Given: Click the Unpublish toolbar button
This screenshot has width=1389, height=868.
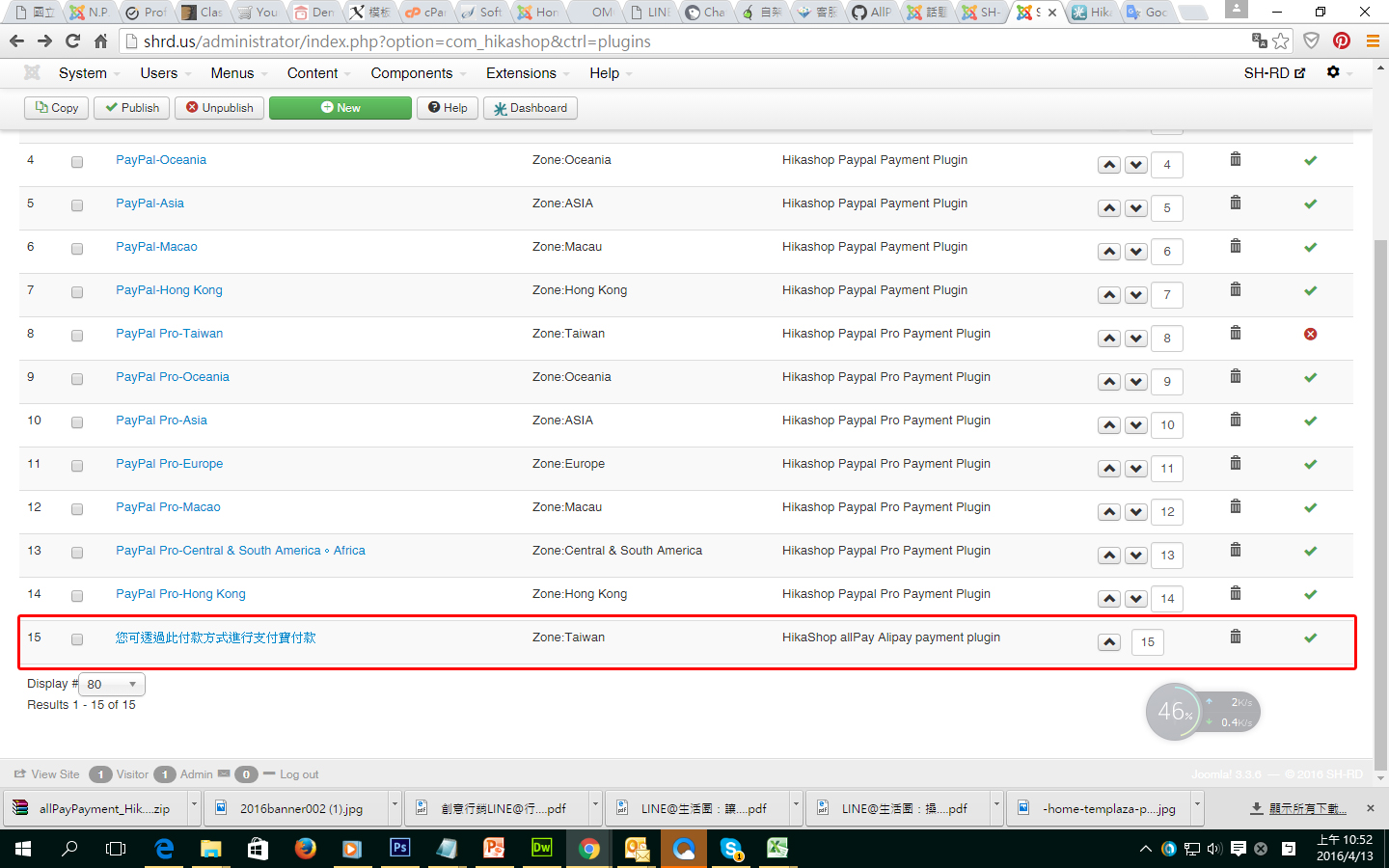Looking at the screenshot, I should [x=220, y=108].
